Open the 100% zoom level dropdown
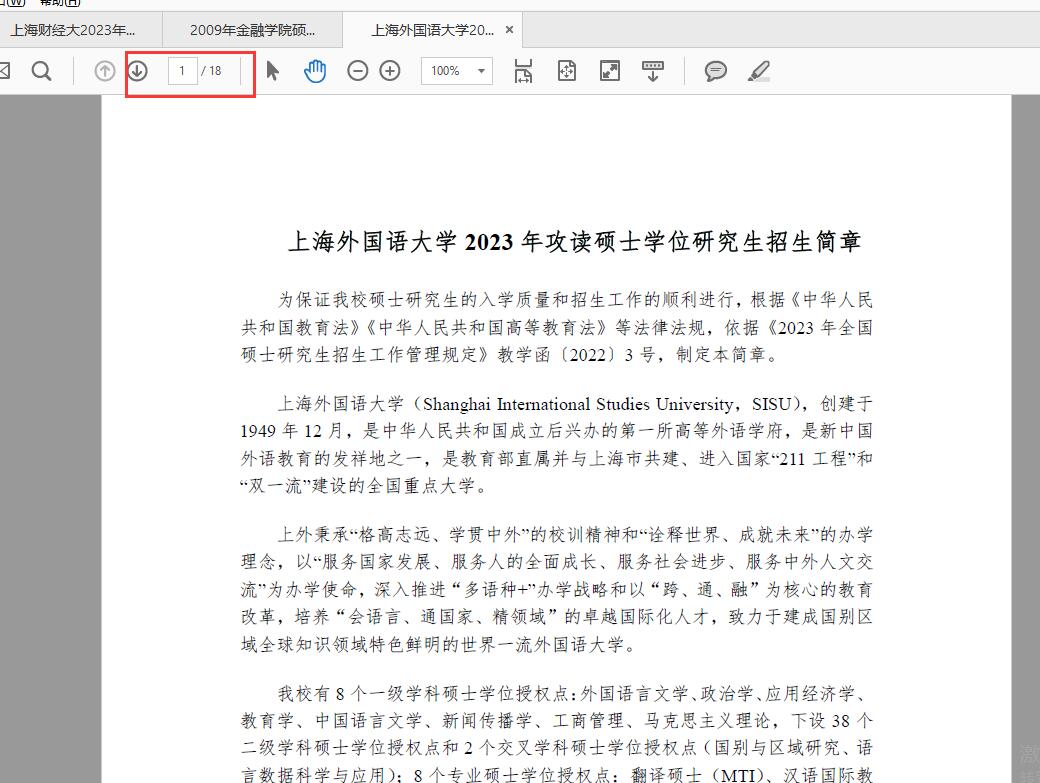 pos(457,70)
